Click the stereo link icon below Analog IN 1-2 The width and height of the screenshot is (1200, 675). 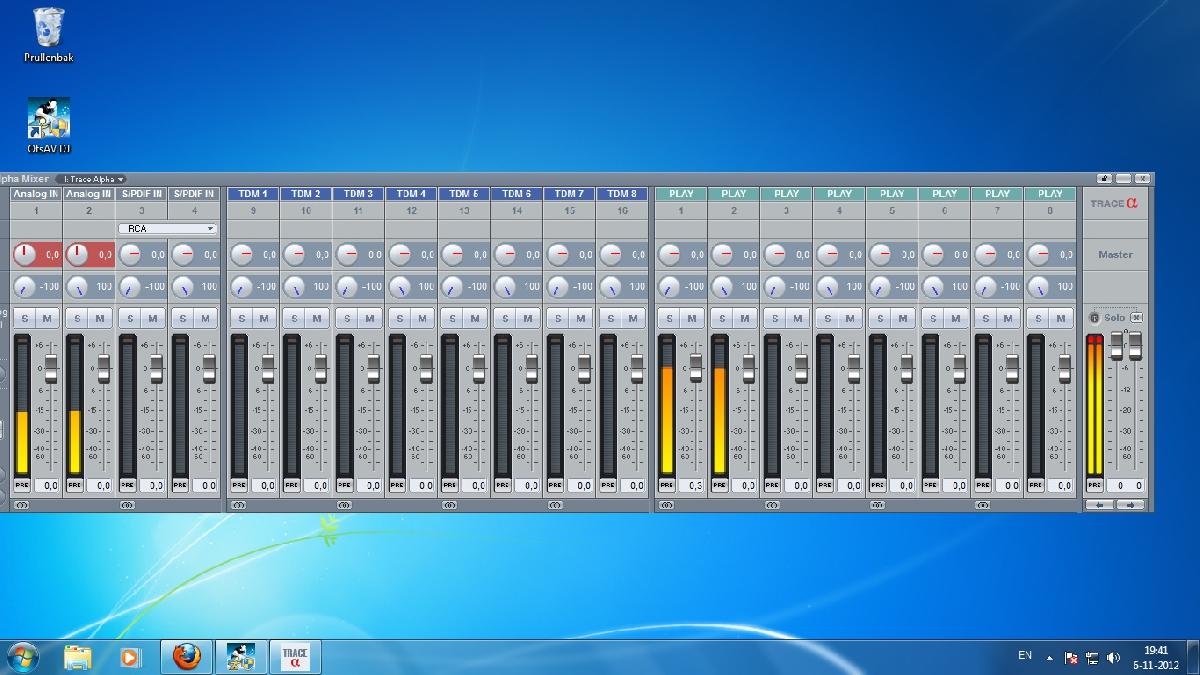point(22,505)
